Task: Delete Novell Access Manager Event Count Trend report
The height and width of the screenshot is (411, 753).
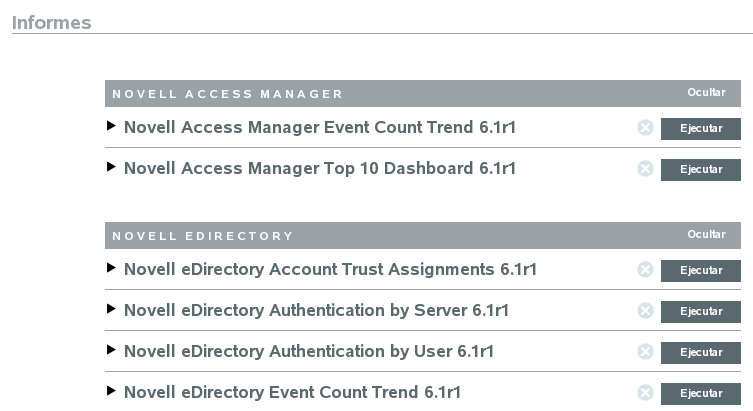Action: (x=645, y=128)
